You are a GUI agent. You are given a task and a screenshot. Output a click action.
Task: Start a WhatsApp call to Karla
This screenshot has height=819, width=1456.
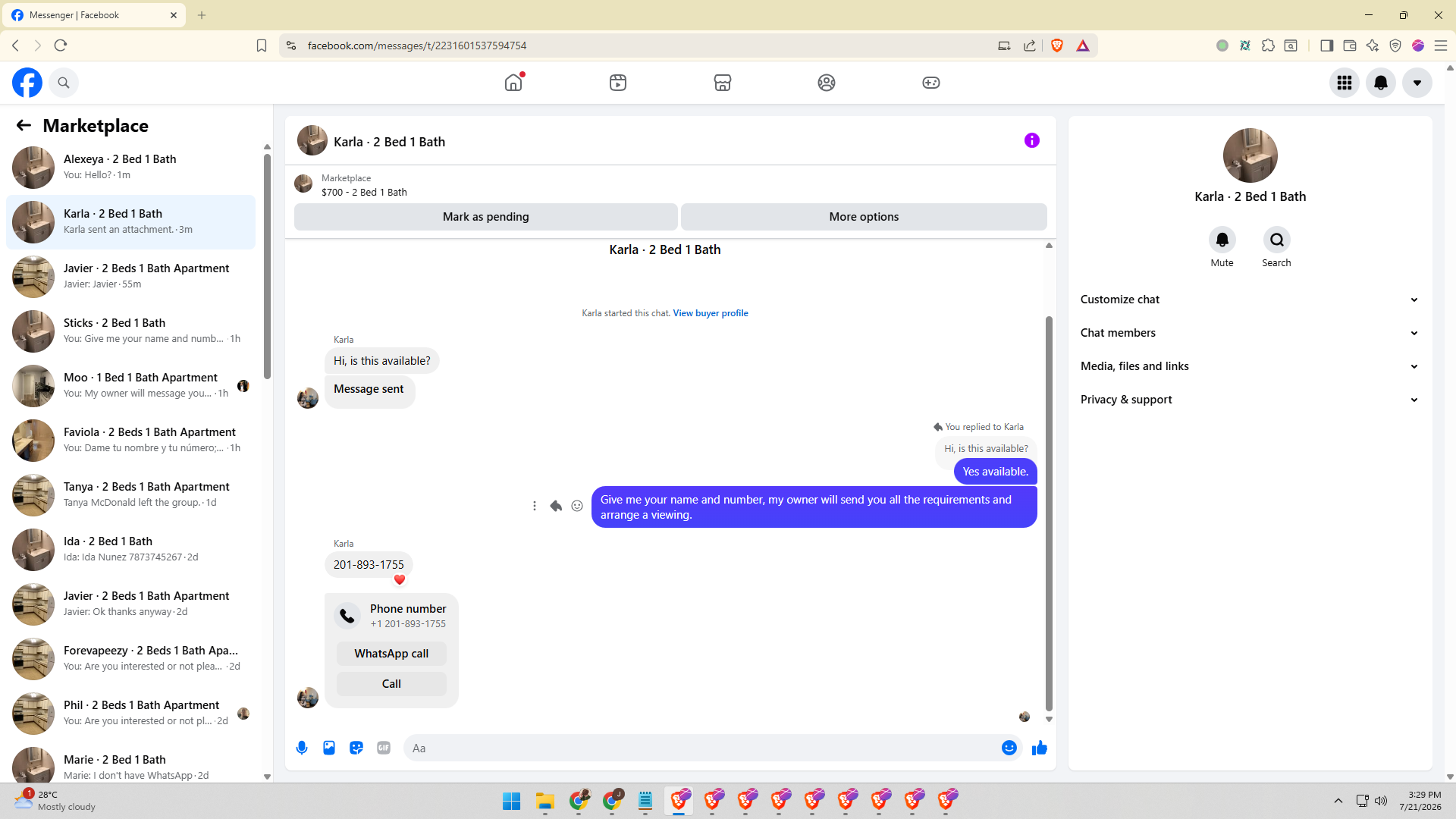[391, 654]
